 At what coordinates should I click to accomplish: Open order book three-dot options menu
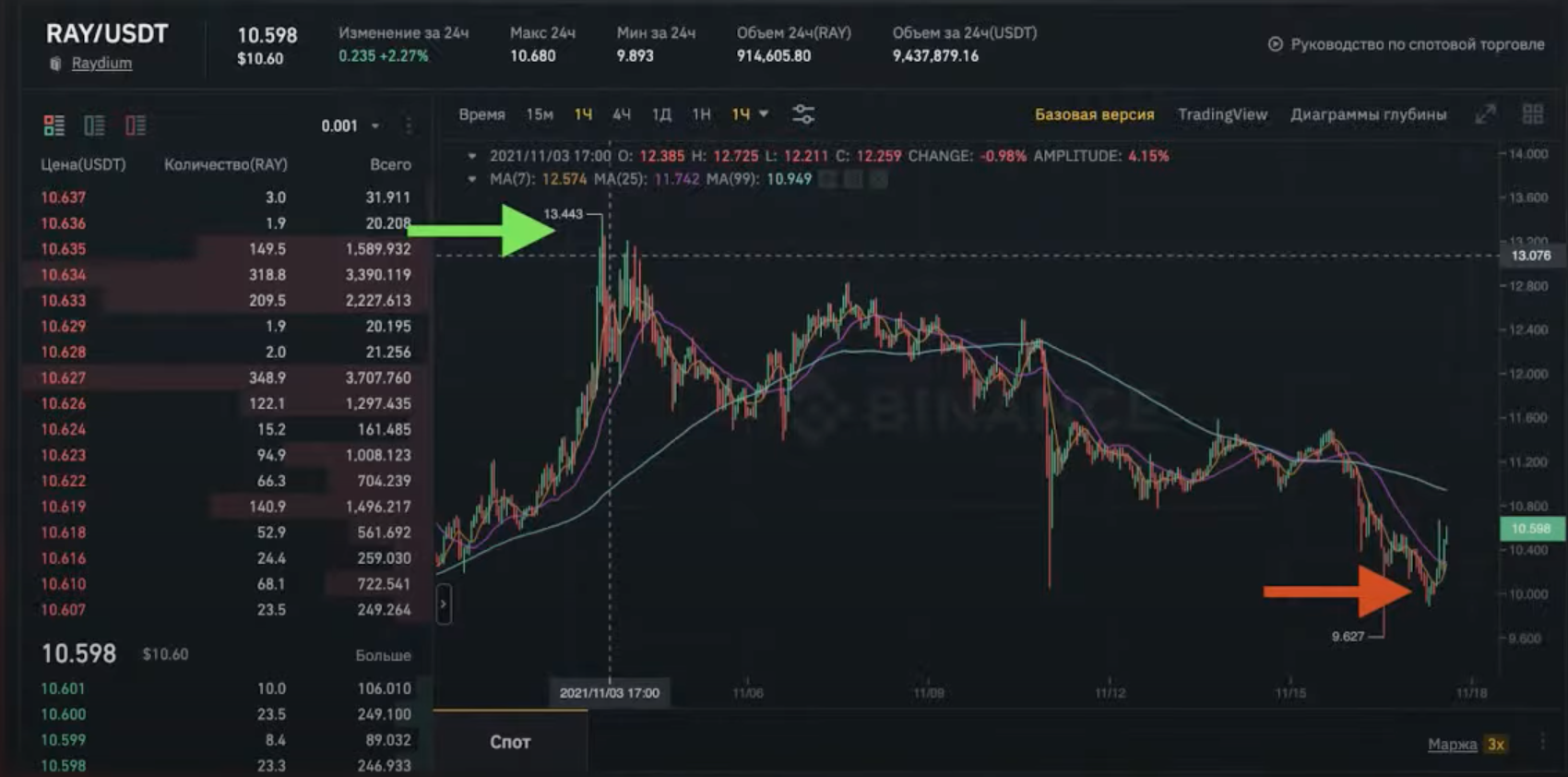[409, 126]
